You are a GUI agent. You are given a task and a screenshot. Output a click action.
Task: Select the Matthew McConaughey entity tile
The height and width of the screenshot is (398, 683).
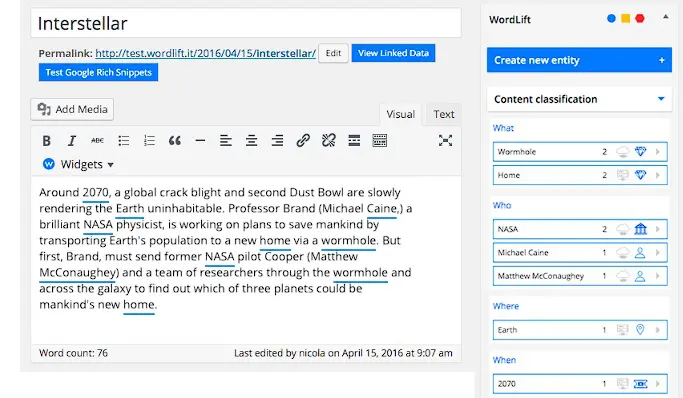click(580, 276)
